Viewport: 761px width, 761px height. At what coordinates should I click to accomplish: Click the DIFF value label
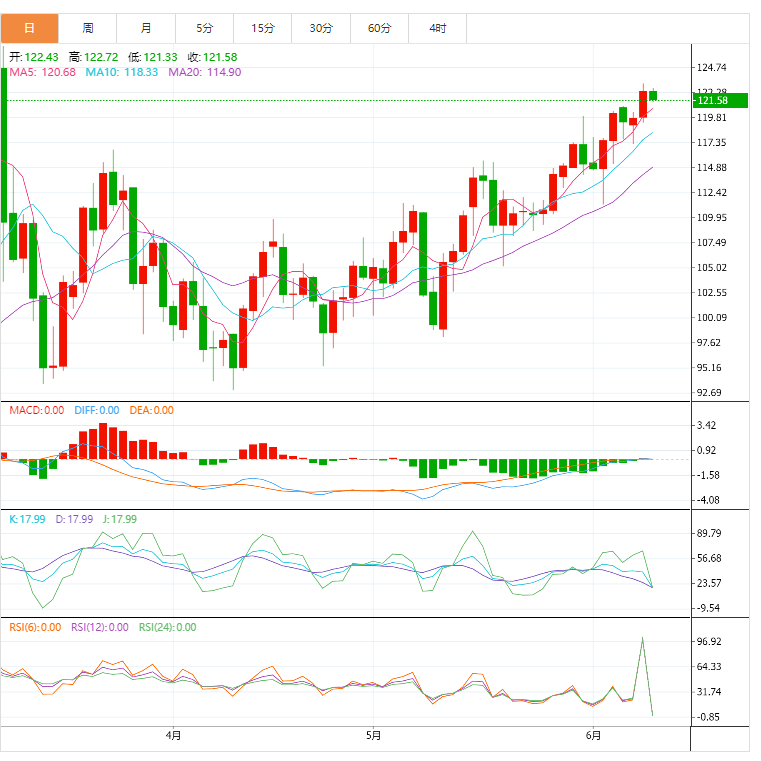pos(95,410)
